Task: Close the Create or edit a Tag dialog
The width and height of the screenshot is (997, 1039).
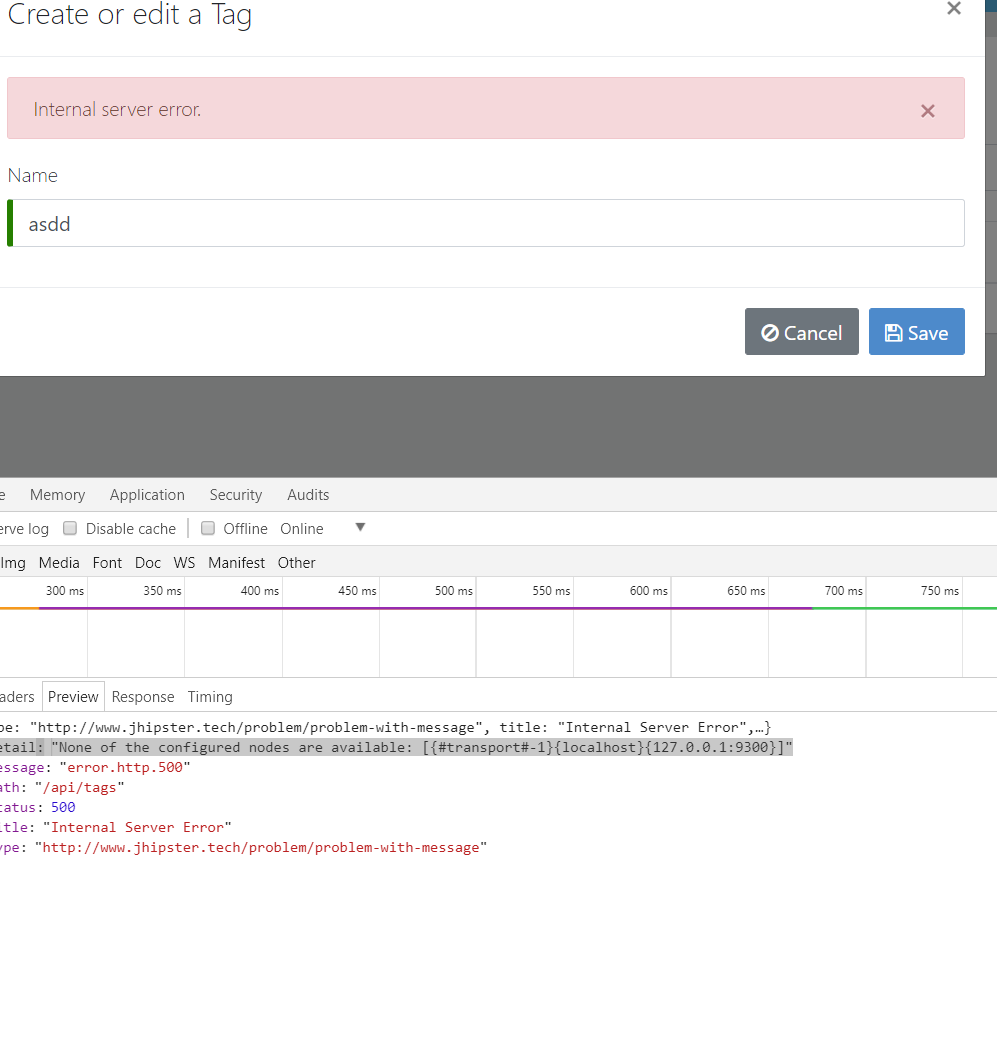Action: [953, 9]
